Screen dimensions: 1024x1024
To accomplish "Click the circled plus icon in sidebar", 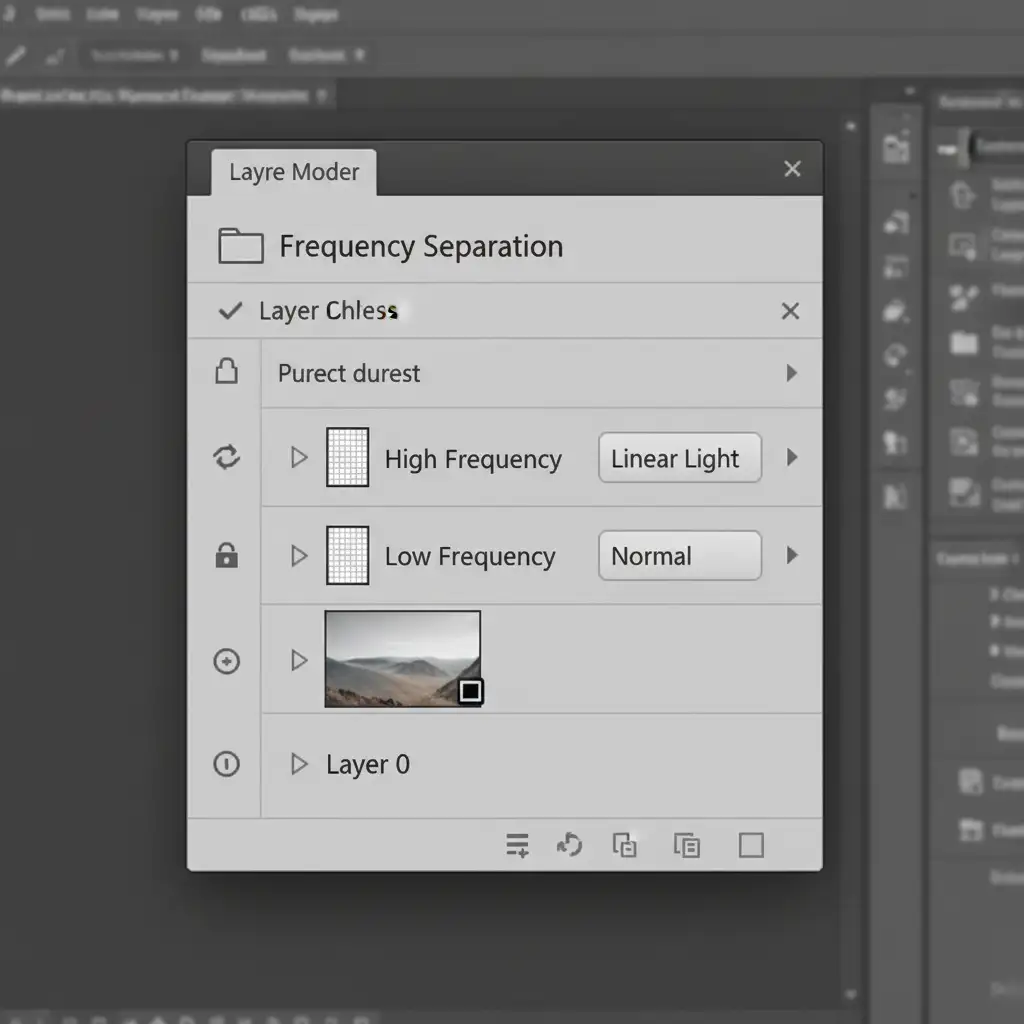I will click(x=227, y=661).
